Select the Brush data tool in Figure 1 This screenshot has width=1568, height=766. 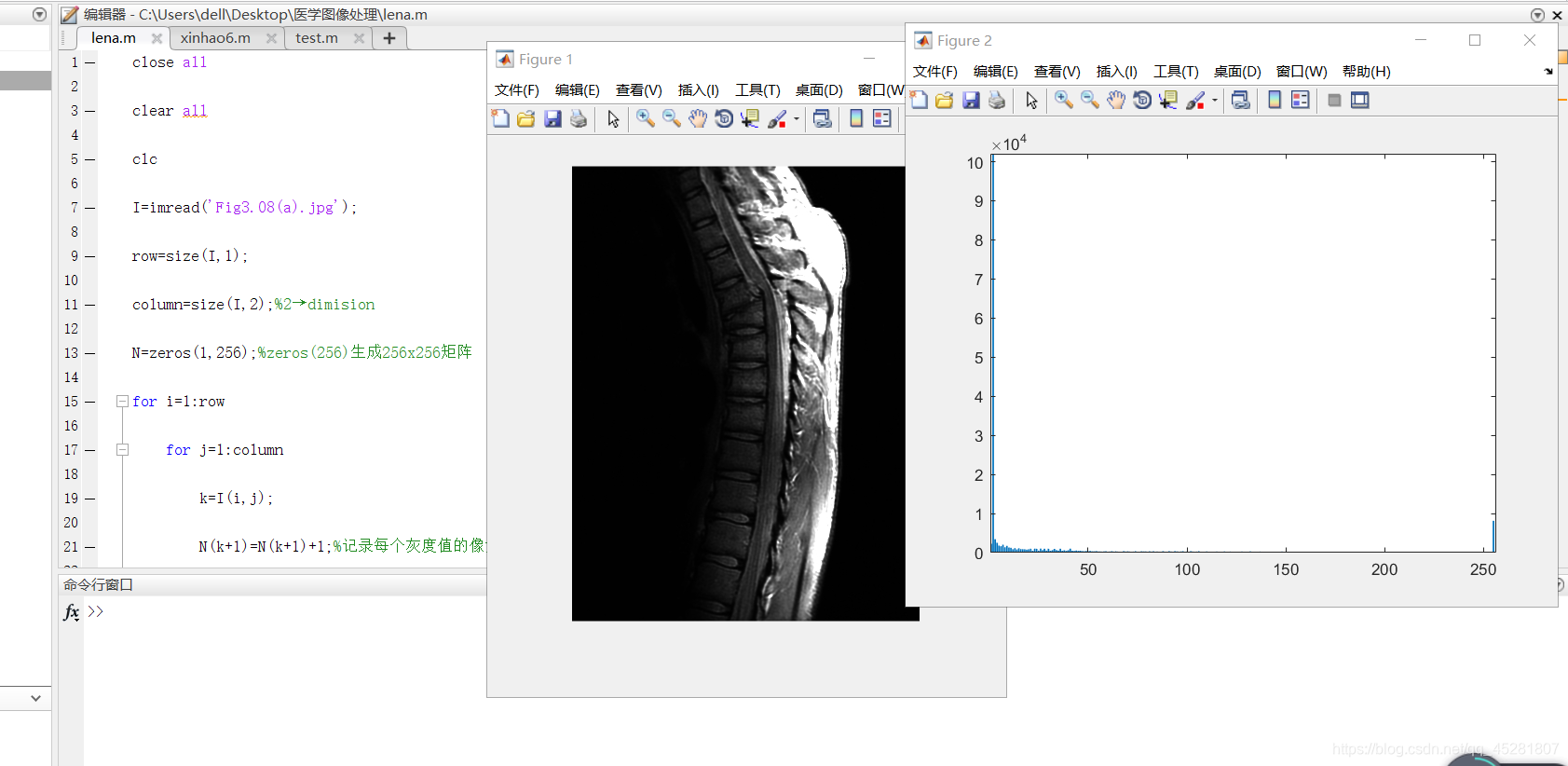tap(777, 118)
